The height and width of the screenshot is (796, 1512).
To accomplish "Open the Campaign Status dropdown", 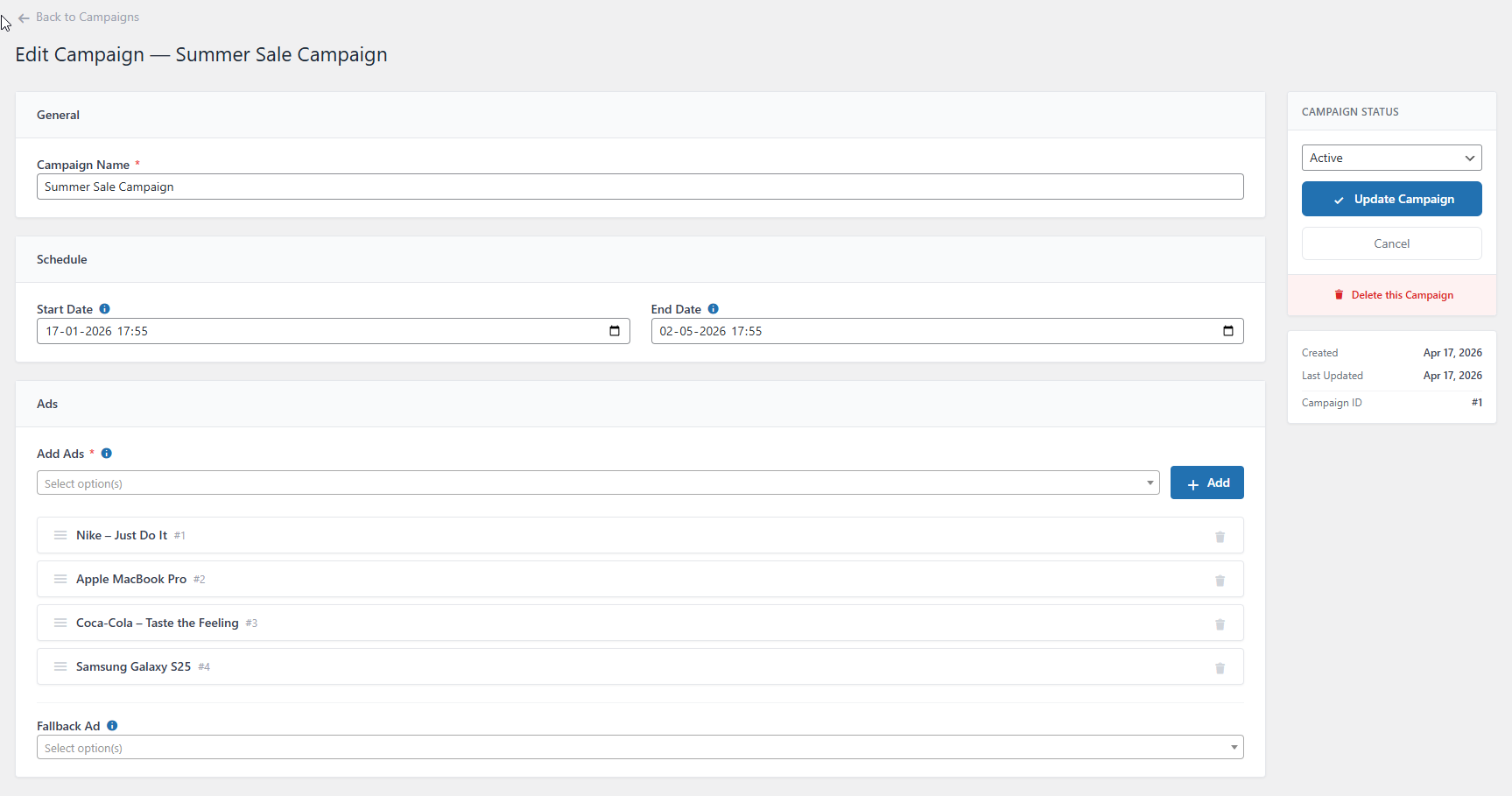I will tap(1391, 158).
